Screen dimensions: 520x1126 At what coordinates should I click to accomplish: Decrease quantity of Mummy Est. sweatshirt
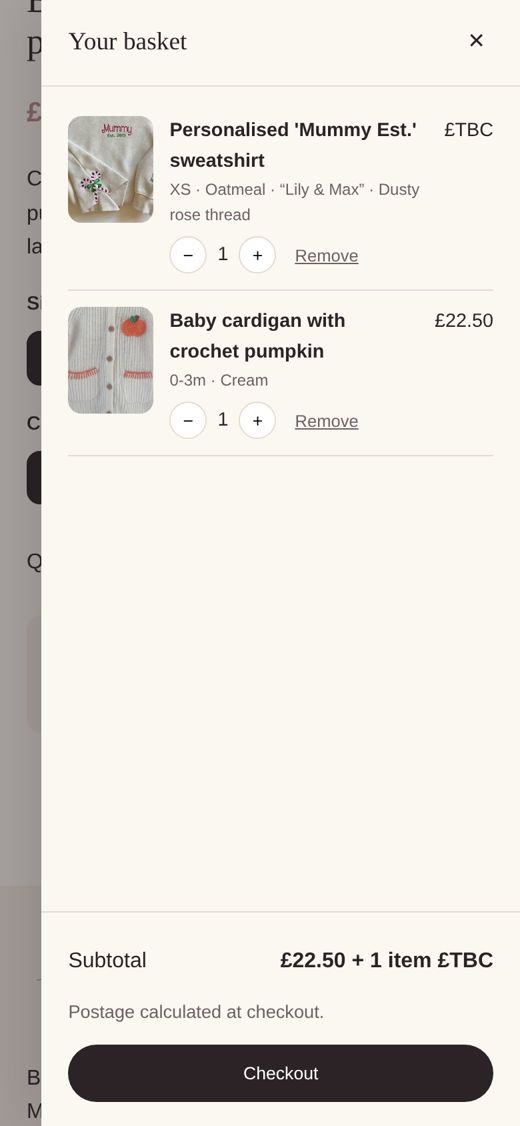pos(188,255)
